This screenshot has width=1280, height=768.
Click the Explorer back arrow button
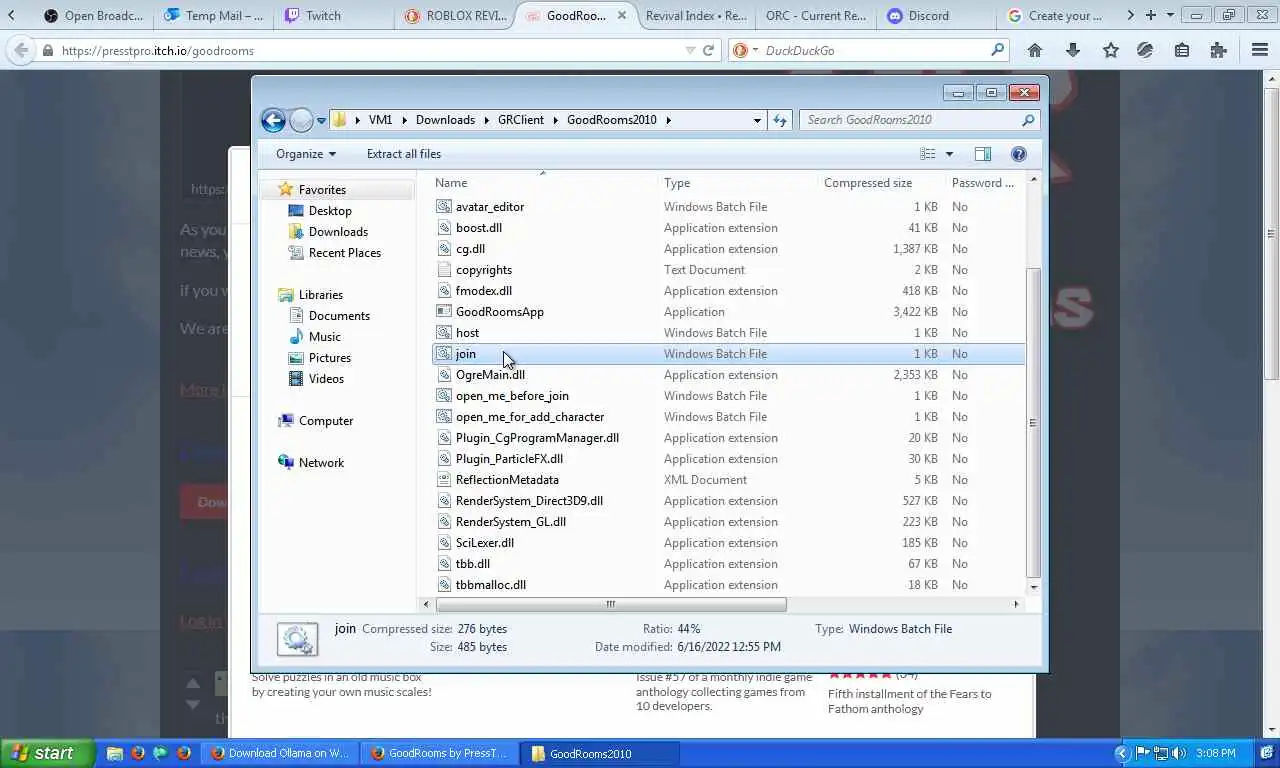[273, 120]
